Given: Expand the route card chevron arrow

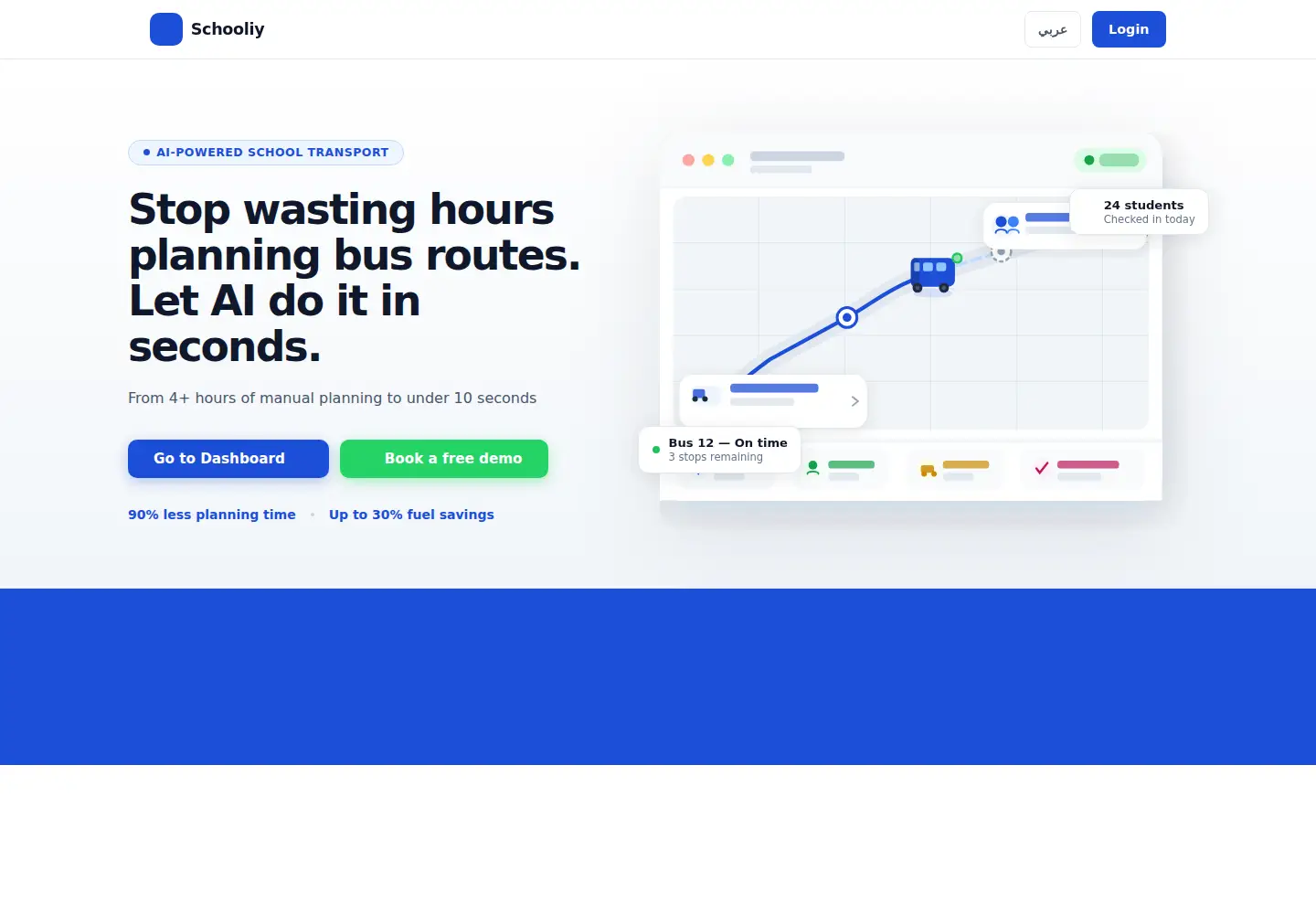Looking at the screenshot, I should click(x=854, y=401).
